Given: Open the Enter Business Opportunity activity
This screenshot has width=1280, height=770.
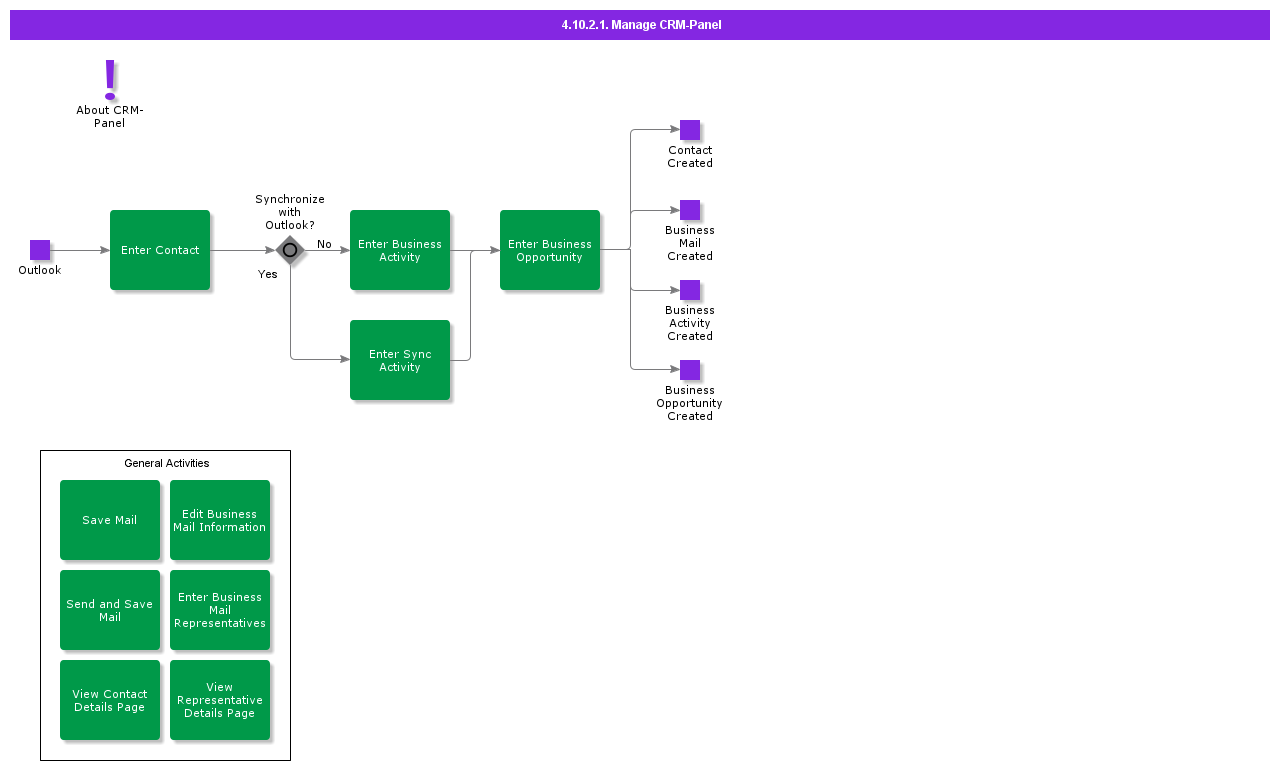Looking at the screenshot, I should point(550,250).
